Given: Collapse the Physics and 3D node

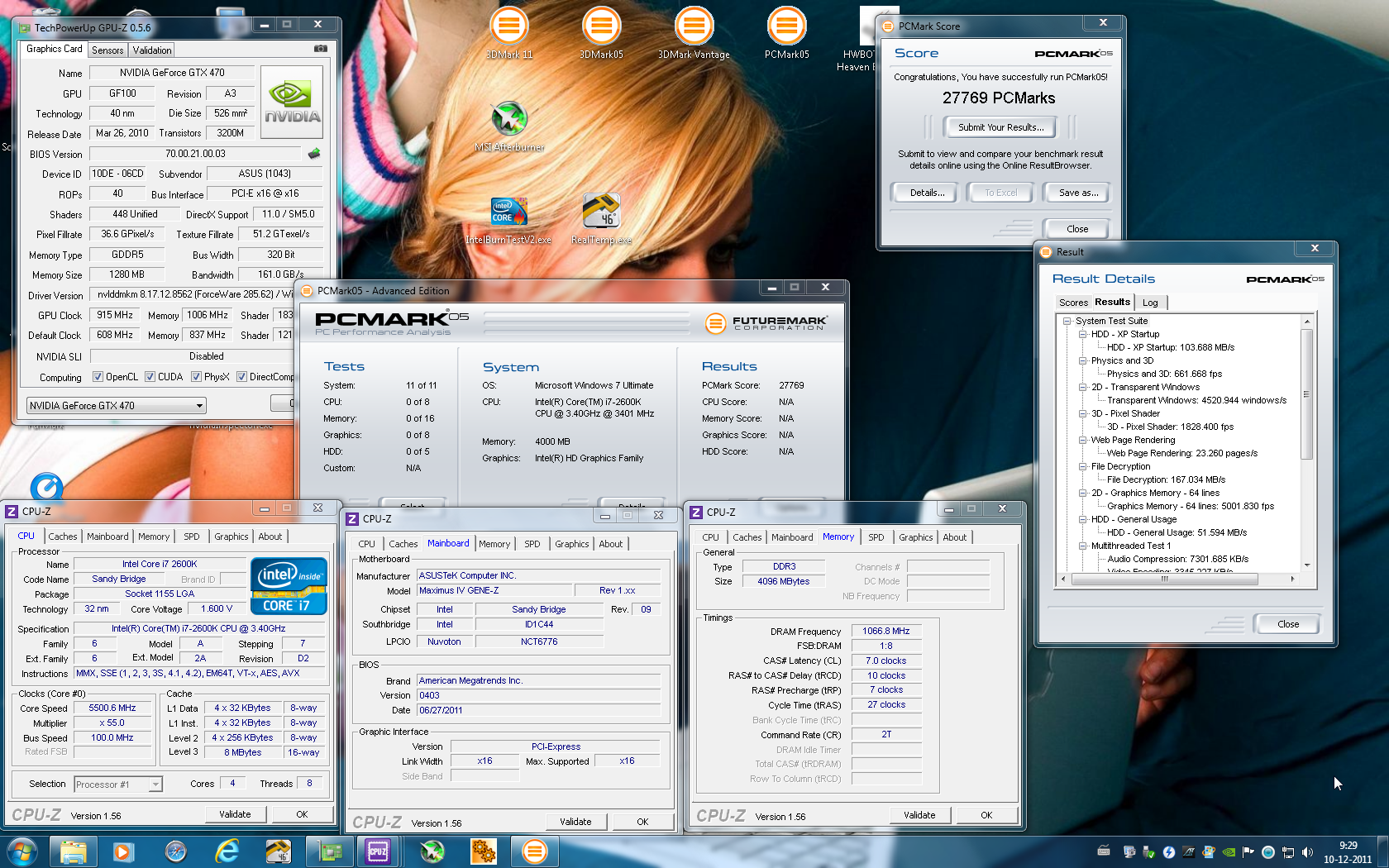Looking at the screenshot, I should tap(1082, 360).
